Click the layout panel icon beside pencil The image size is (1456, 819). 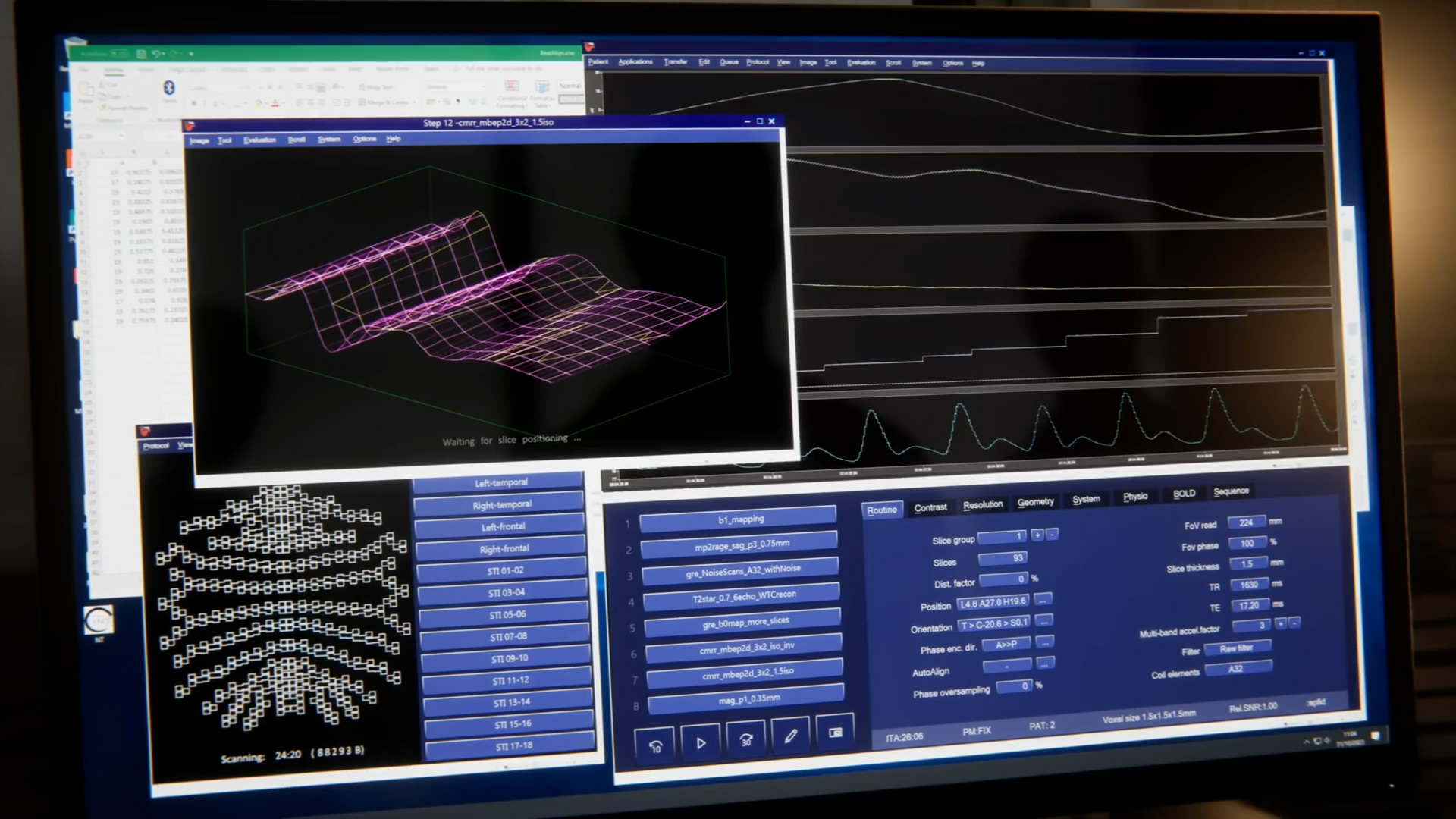pos(835,733)
